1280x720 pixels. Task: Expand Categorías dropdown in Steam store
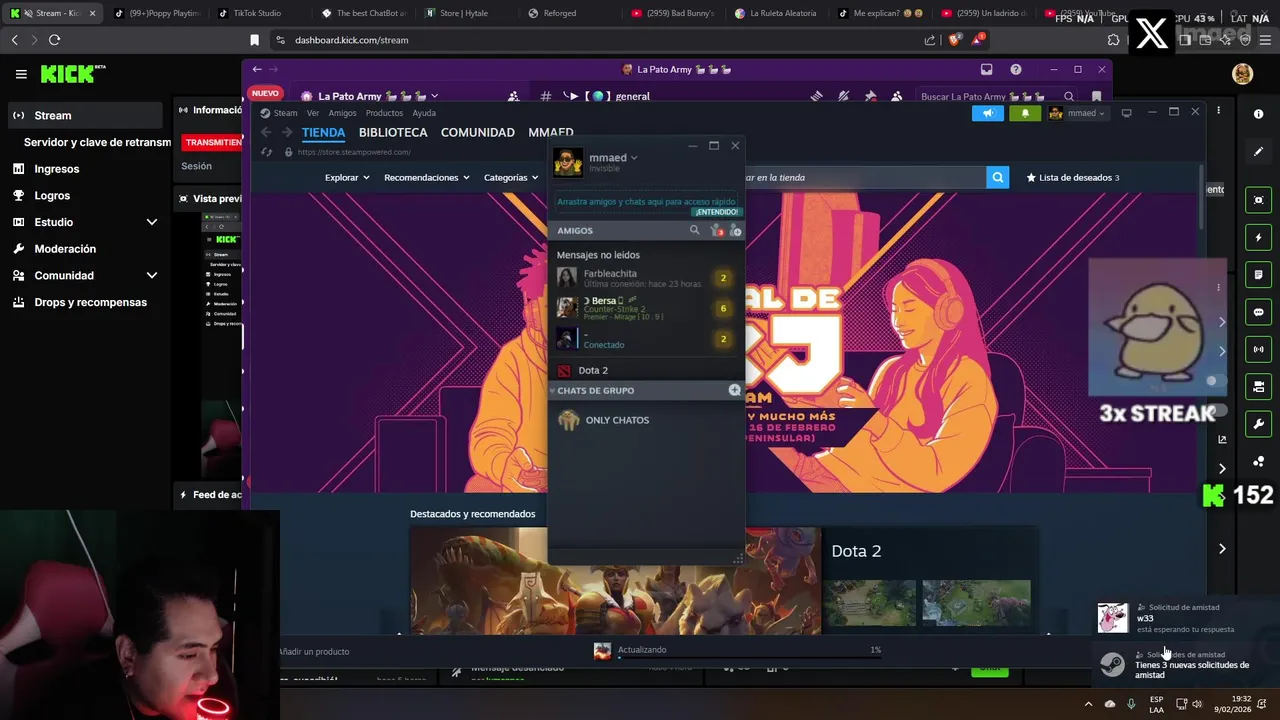(x=510, y=177)
